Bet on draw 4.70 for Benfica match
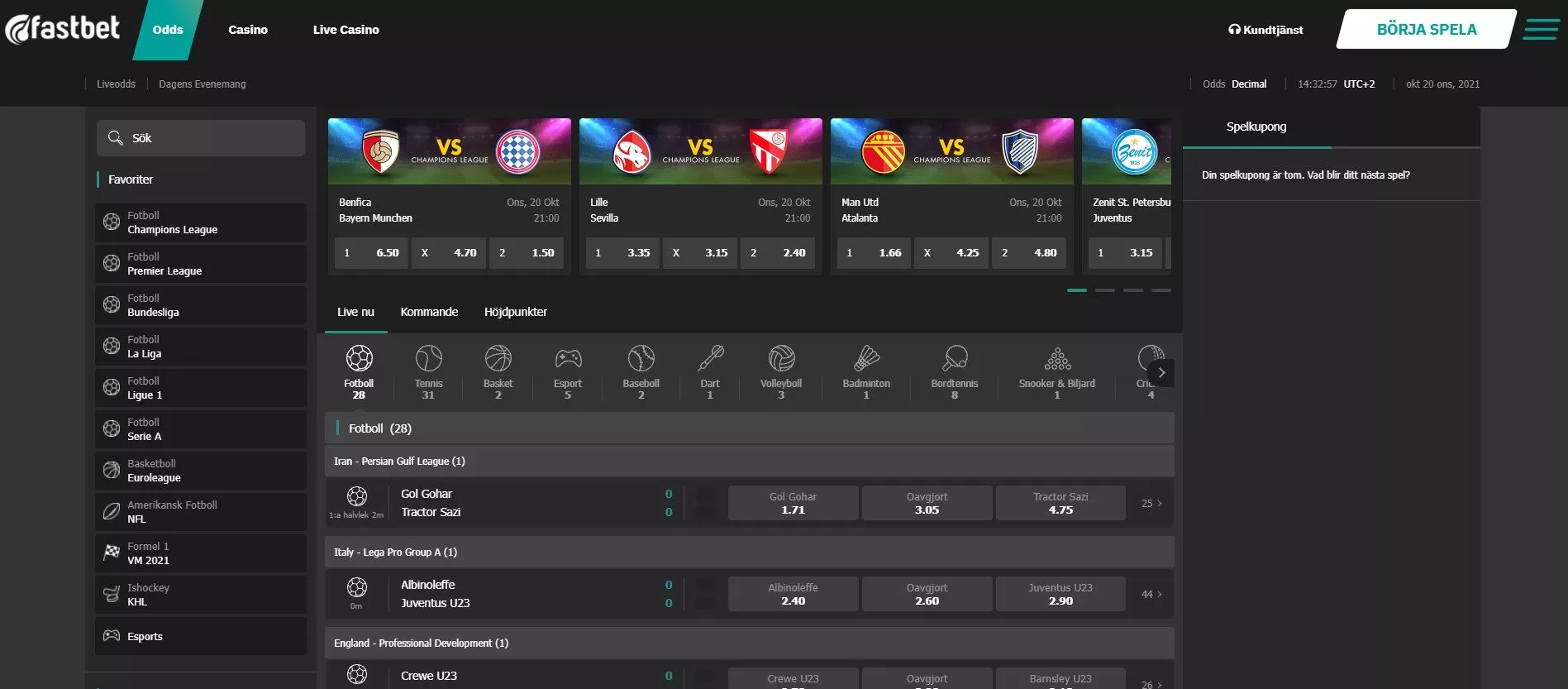1568x689 pixels. tap(449, 253)
